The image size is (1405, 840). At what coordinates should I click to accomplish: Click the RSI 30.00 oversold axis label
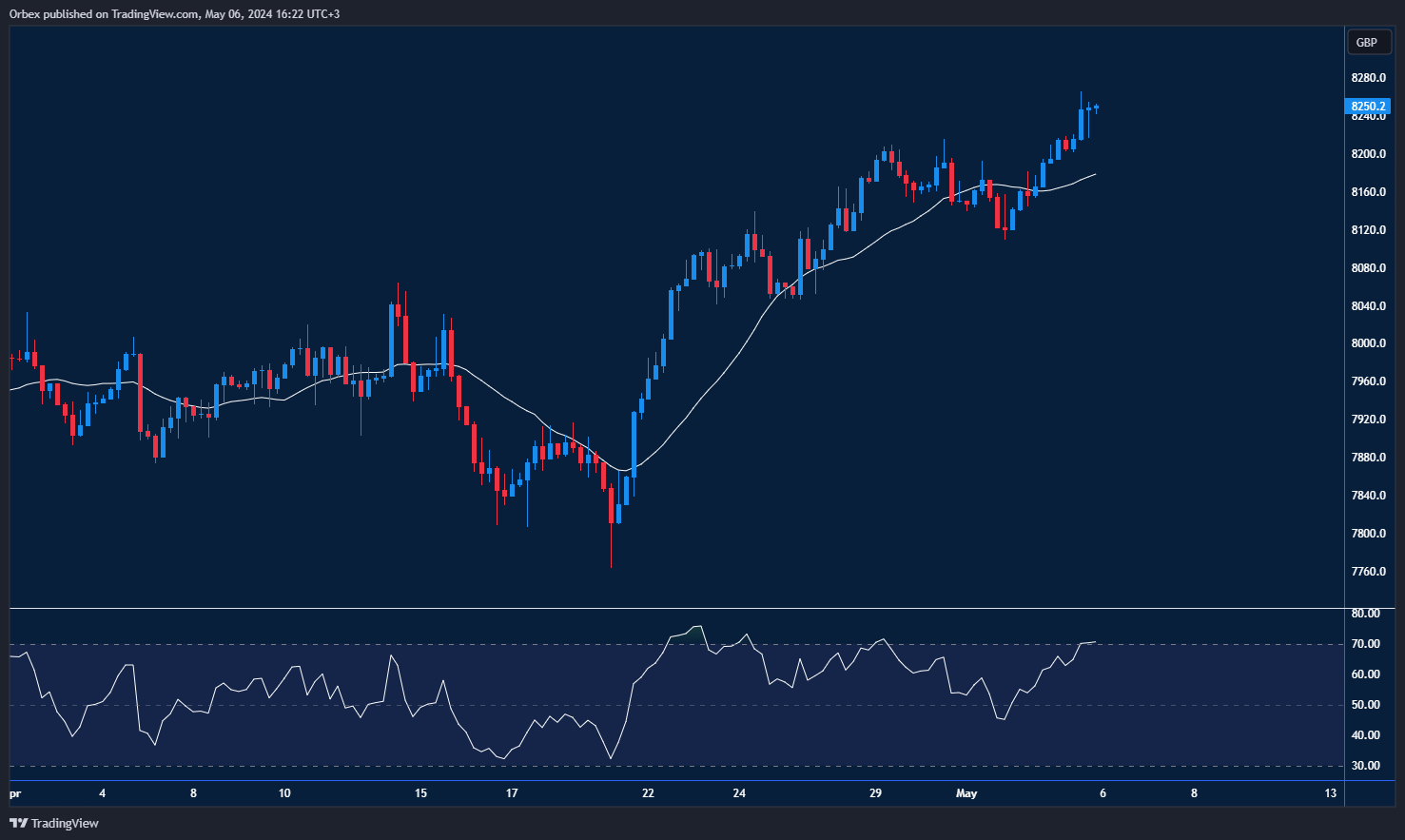[1365, 766]
